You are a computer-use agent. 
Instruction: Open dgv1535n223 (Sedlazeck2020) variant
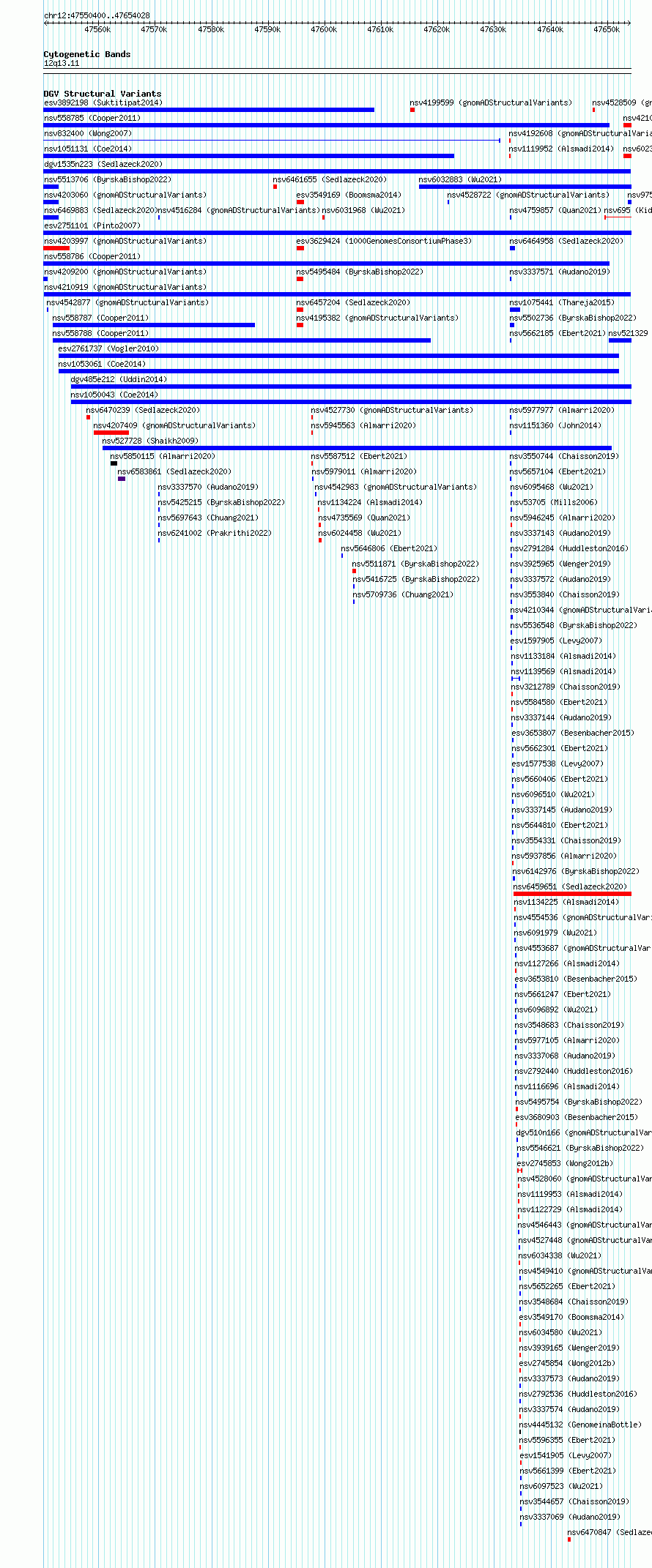coord(103,164)
